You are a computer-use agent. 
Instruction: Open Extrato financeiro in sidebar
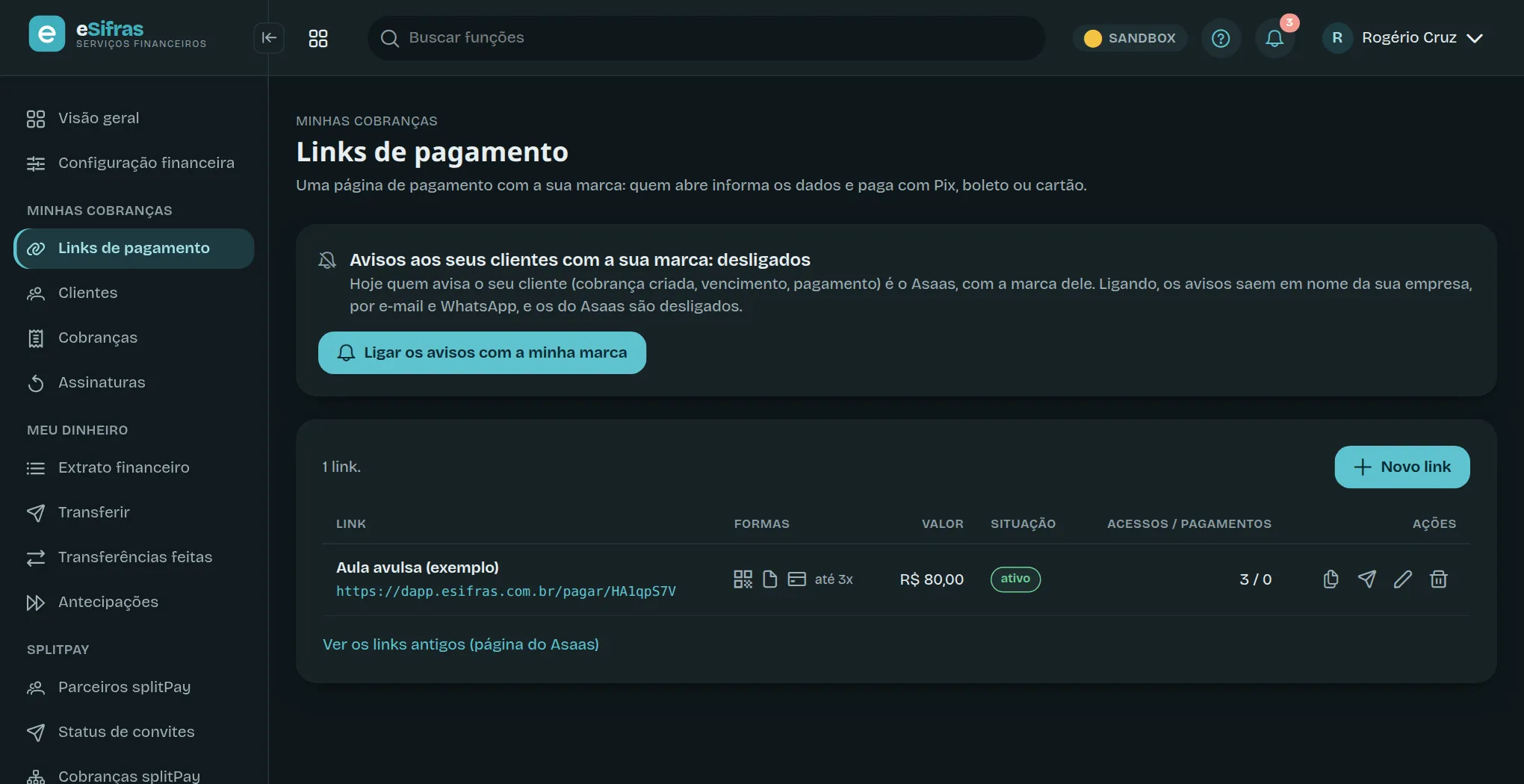pyautogui.click(x=134, y=468)
